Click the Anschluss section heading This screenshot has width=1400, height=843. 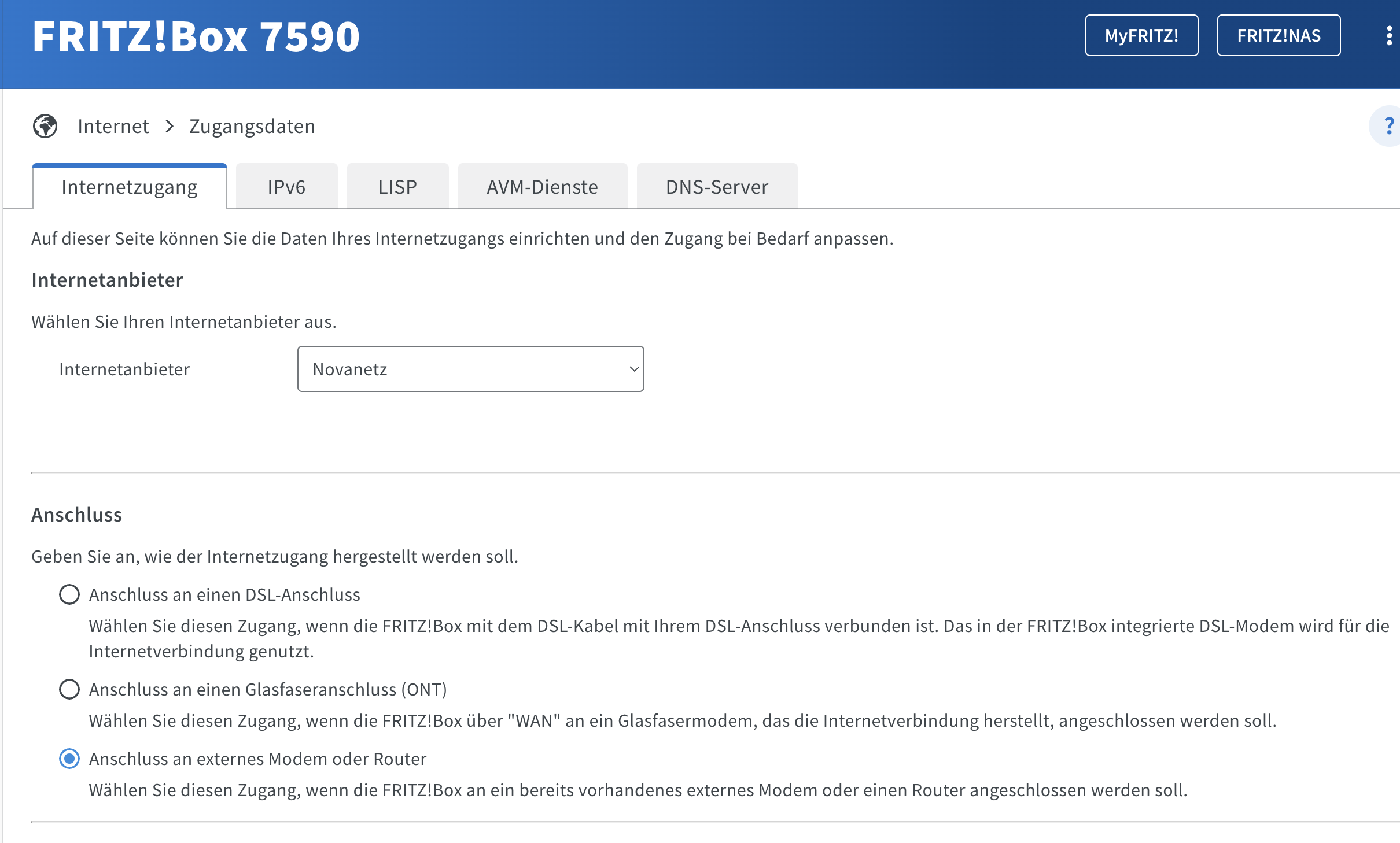pos(76,515)
